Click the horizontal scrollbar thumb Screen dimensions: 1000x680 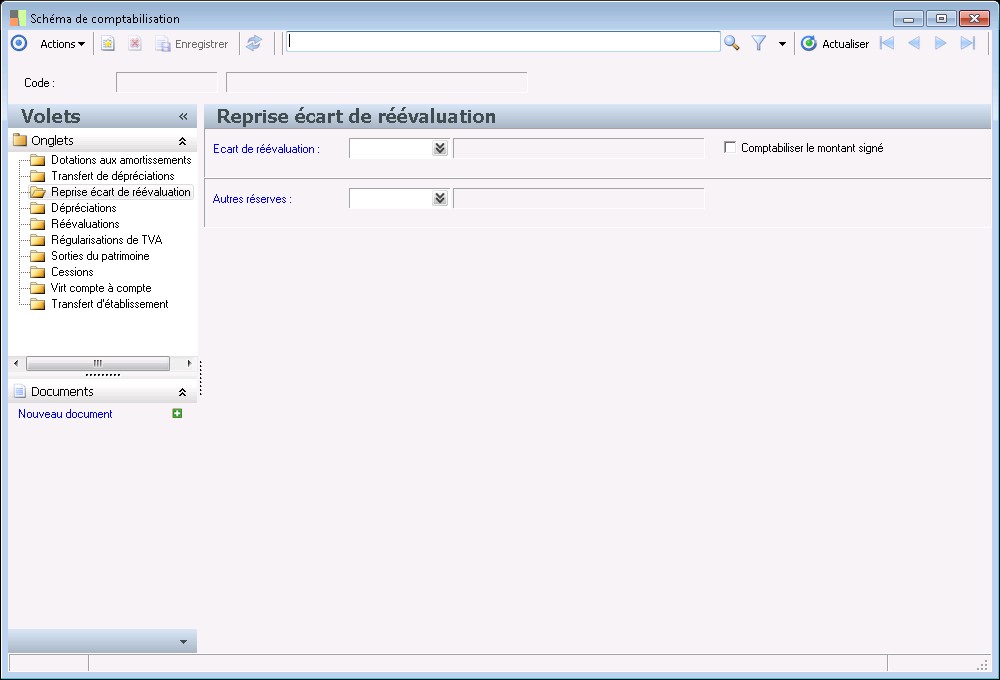click(98, 363)
